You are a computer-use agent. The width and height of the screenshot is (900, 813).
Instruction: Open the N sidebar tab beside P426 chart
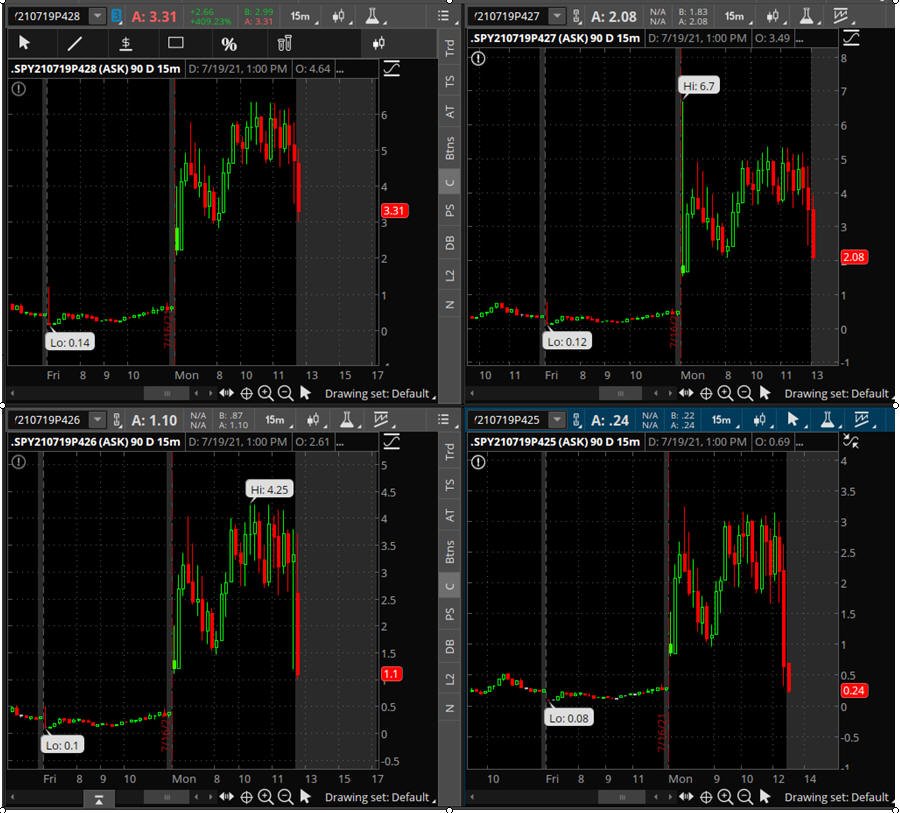449,708
